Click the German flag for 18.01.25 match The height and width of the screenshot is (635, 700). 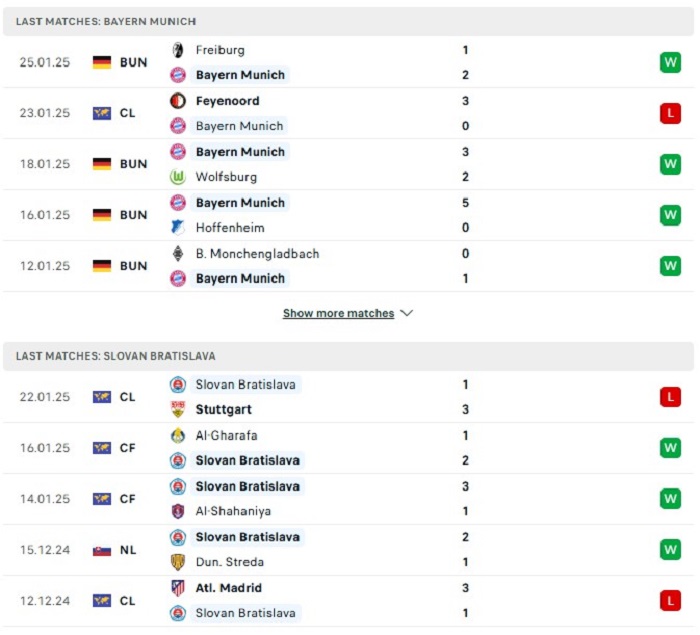click(102, 164)
